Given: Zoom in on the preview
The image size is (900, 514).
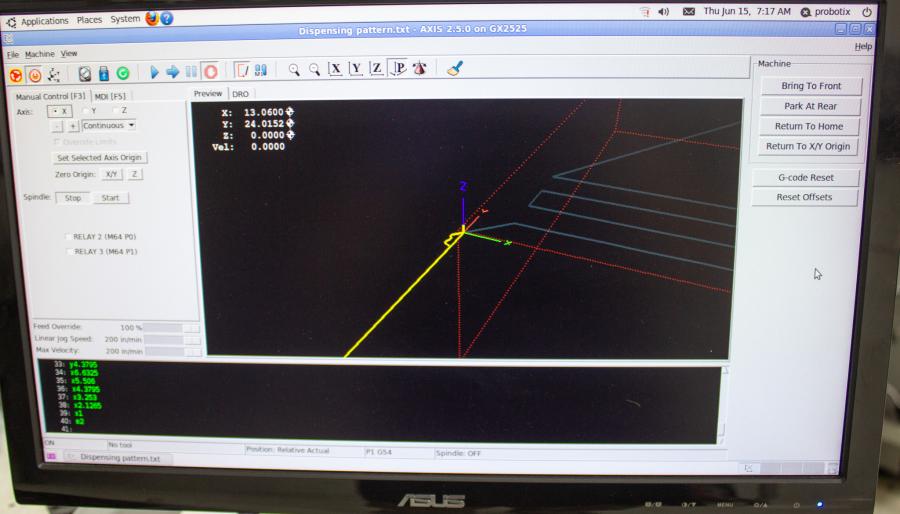Looking at the screenshot, I should pos(294,70).
